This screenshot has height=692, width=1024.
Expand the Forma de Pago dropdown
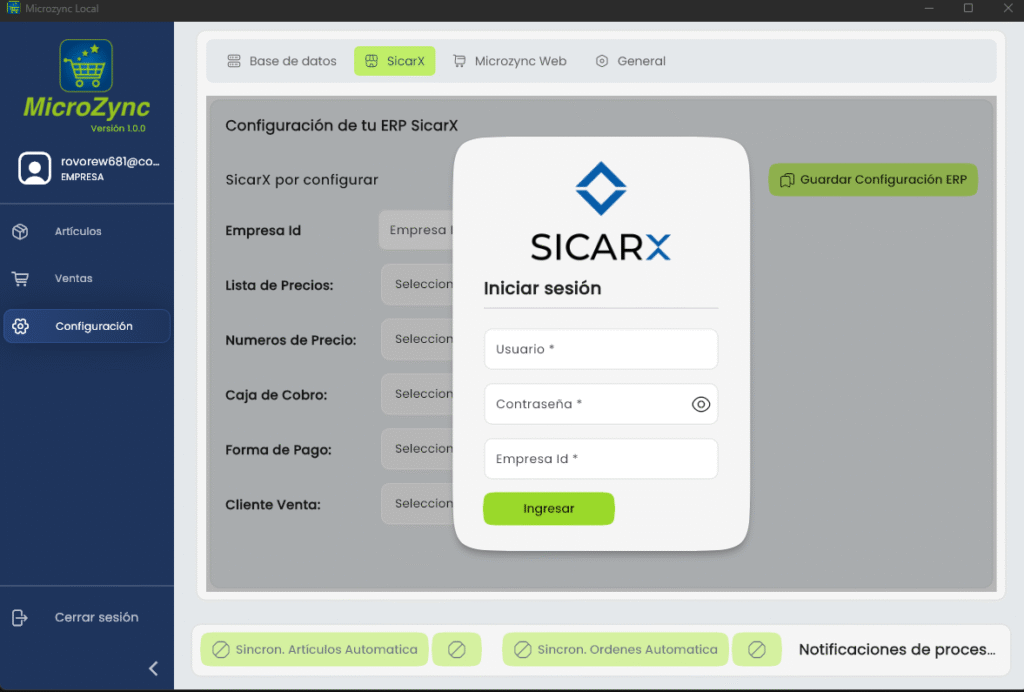[x=418, y=449]
